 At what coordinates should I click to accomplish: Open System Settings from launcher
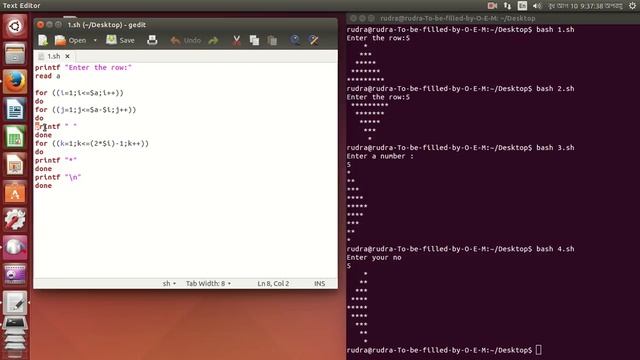pos(15,220)
